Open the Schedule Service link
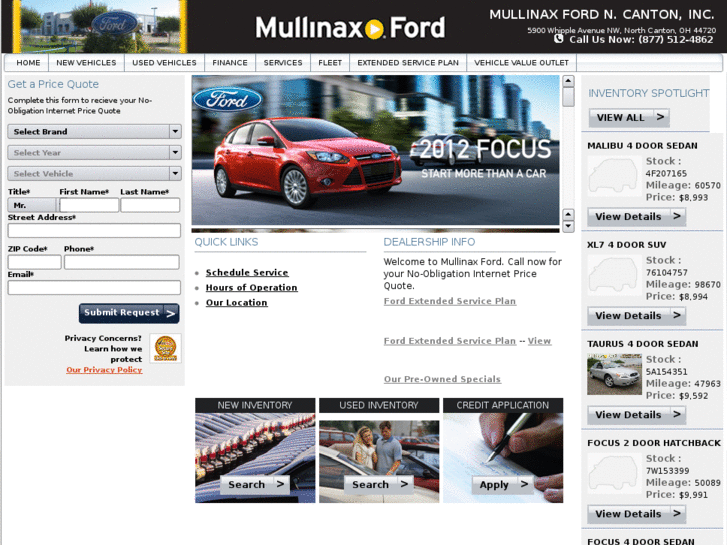Screen dimensions: 727x545 [247, 273]
